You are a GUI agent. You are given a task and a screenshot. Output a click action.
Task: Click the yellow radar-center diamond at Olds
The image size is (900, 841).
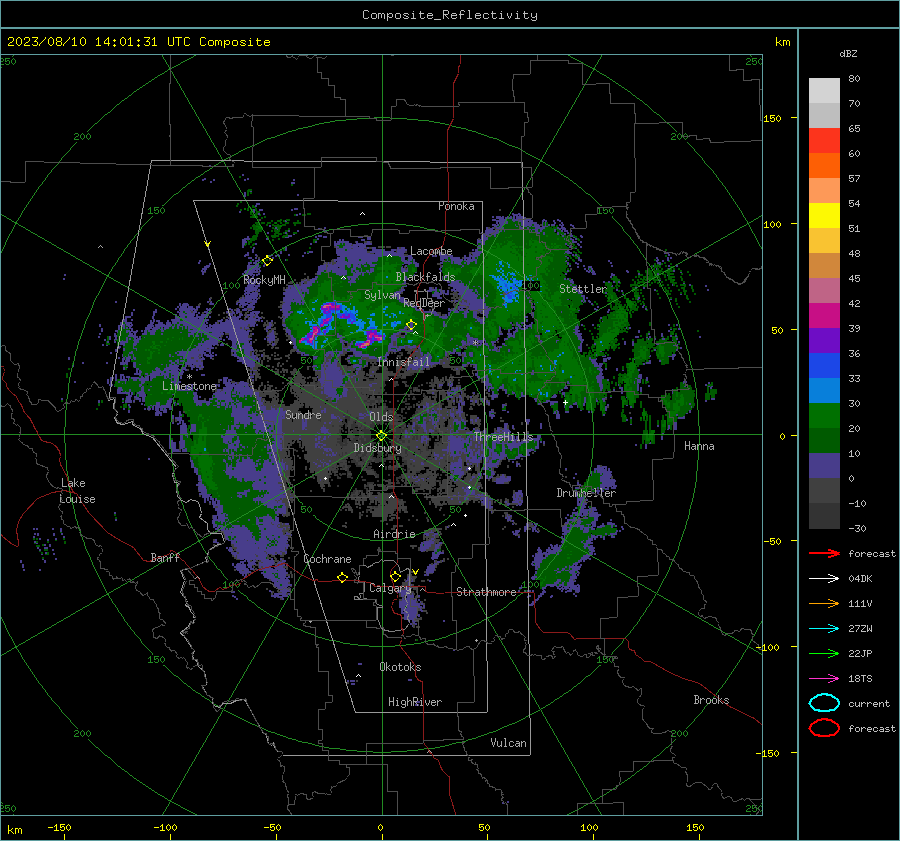click(x=381, y=436)
